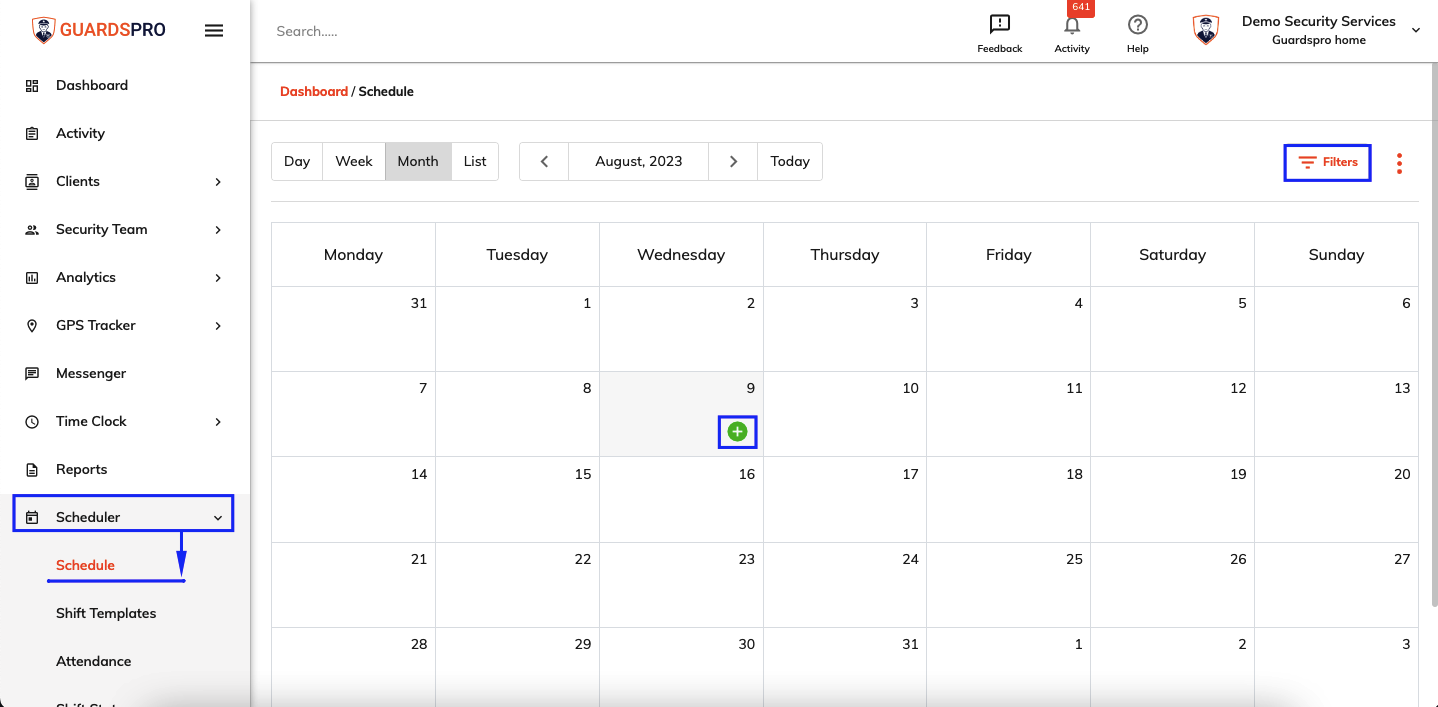Click the Security Team people icon
This screenshot has width=1438, height=707.
(32, 230)
